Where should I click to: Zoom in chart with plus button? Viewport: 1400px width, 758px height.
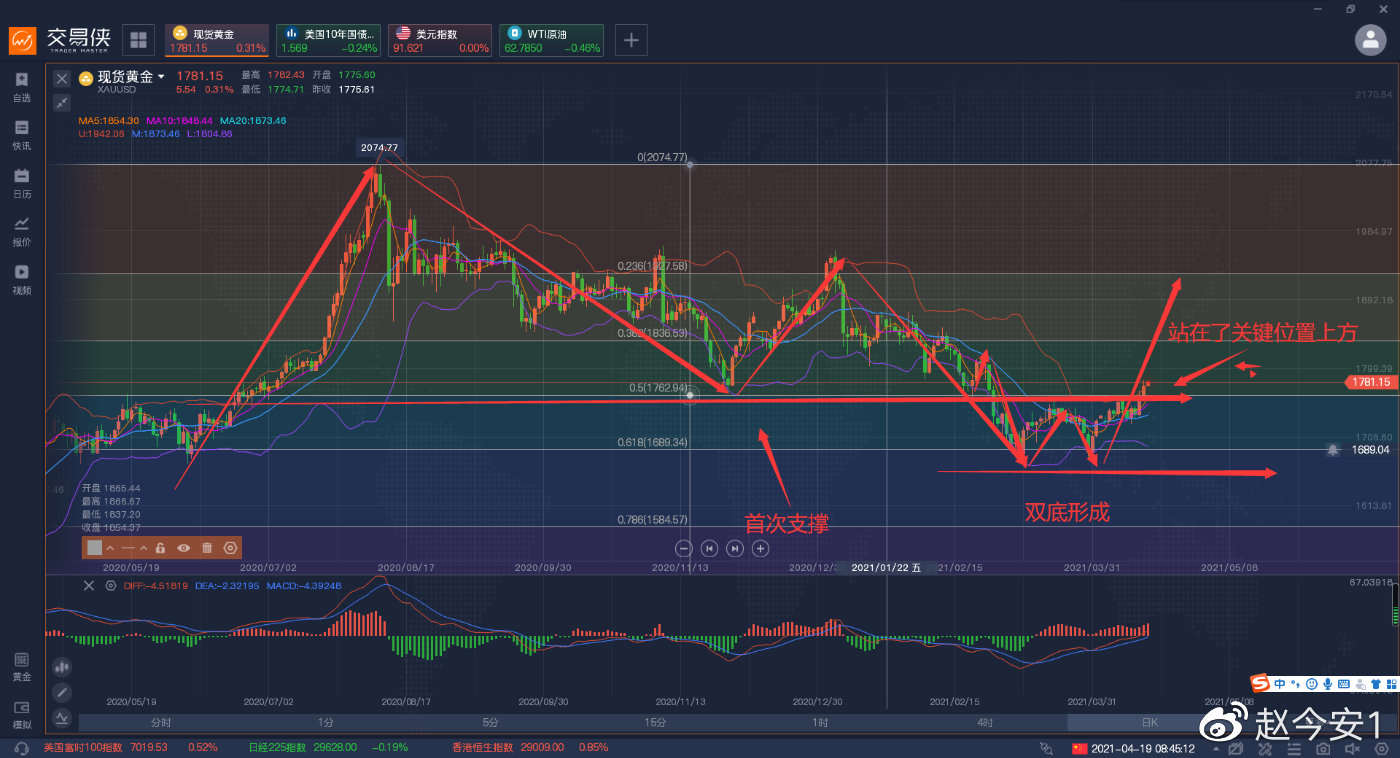click(761, 548)
